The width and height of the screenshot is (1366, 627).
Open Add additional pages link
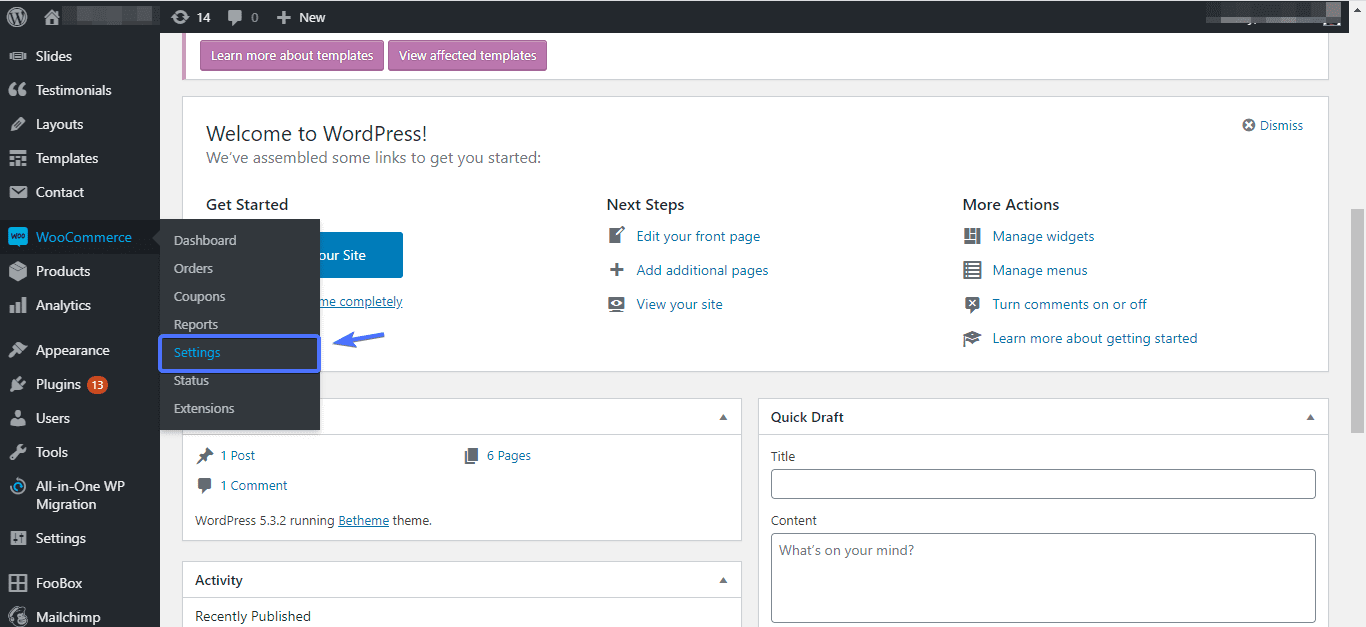click(702, 270)
